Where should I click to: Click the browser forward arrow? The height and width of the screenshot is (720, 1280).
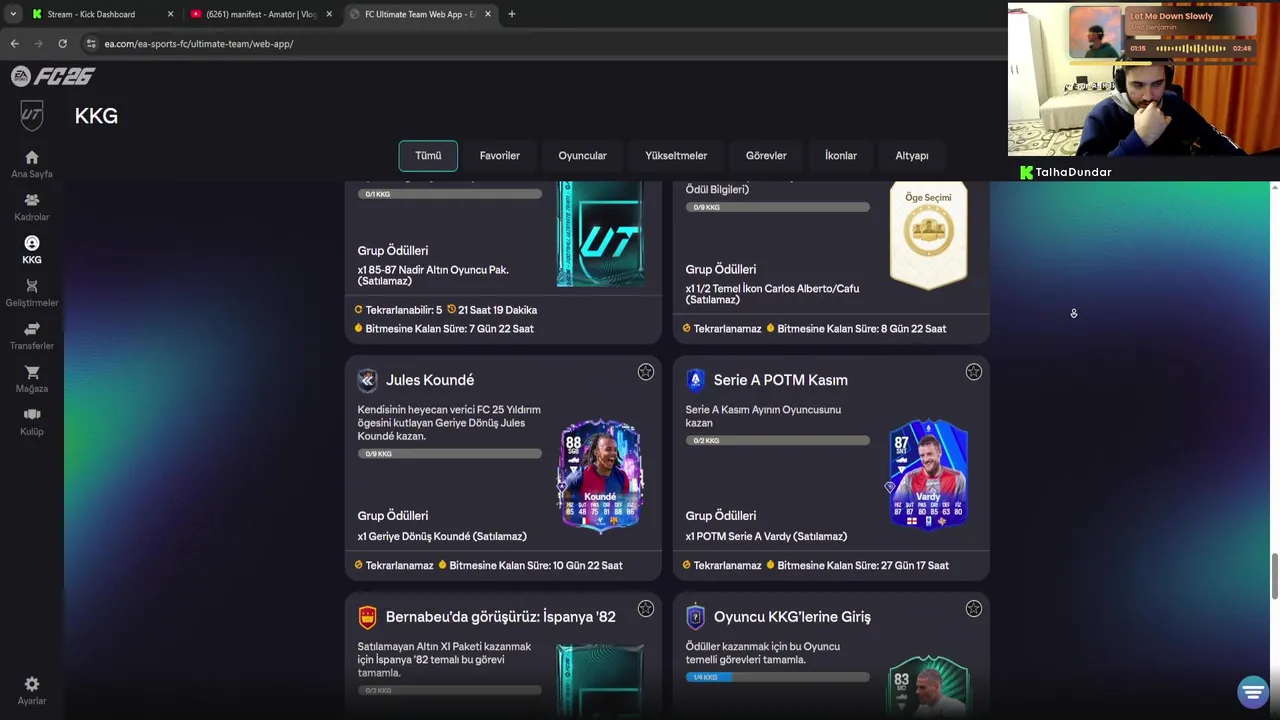coord(38,44)
